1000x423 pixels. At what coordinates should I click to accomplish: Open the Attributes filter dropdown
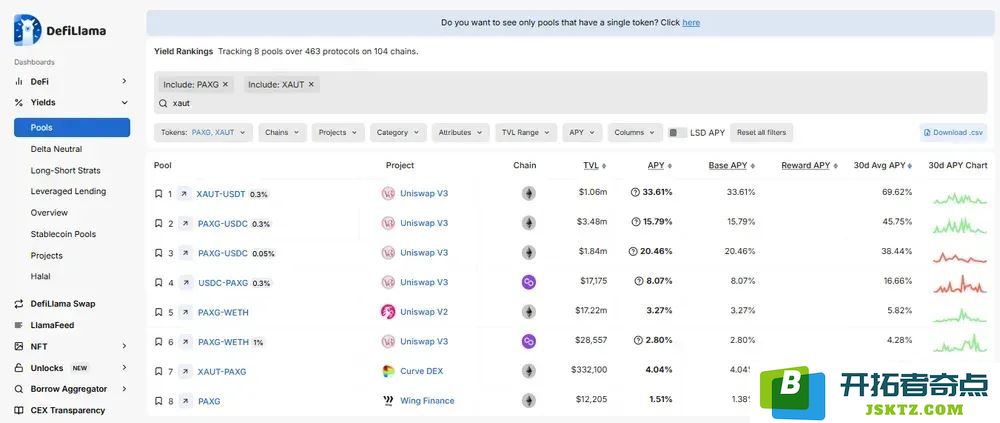[460, 133]
